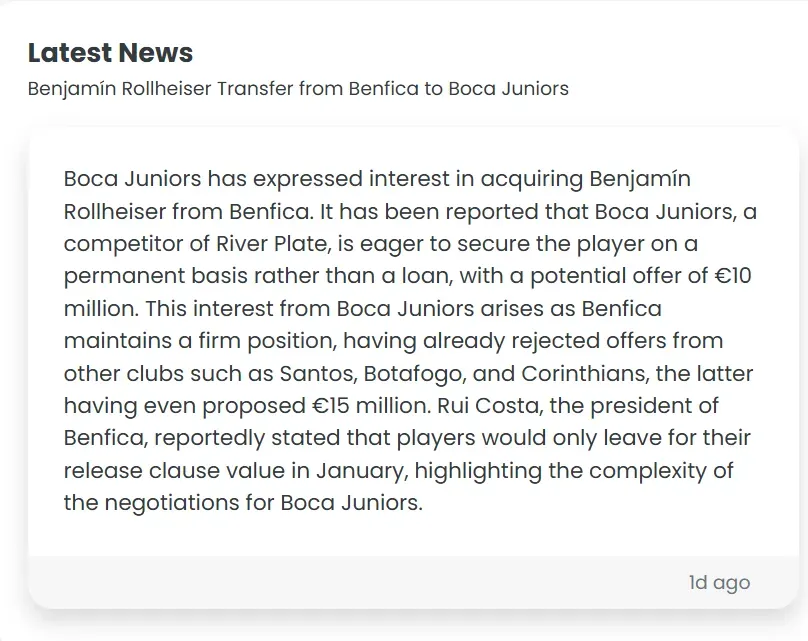Select the "€10" offer amount in the article
This screenshot has width=808, height=641.
pos(733,276)
